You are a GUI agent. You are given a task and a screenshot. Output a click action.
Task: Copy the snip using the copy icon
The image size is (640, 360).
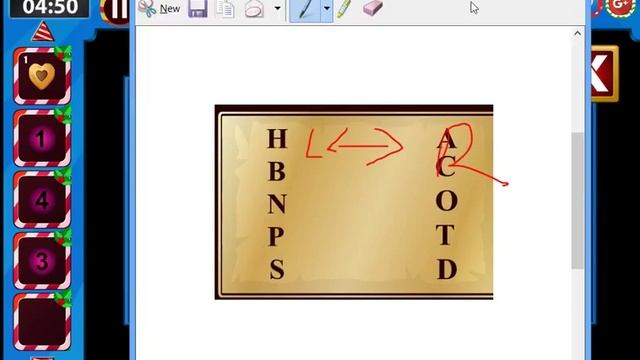click(x=225, y=9)
